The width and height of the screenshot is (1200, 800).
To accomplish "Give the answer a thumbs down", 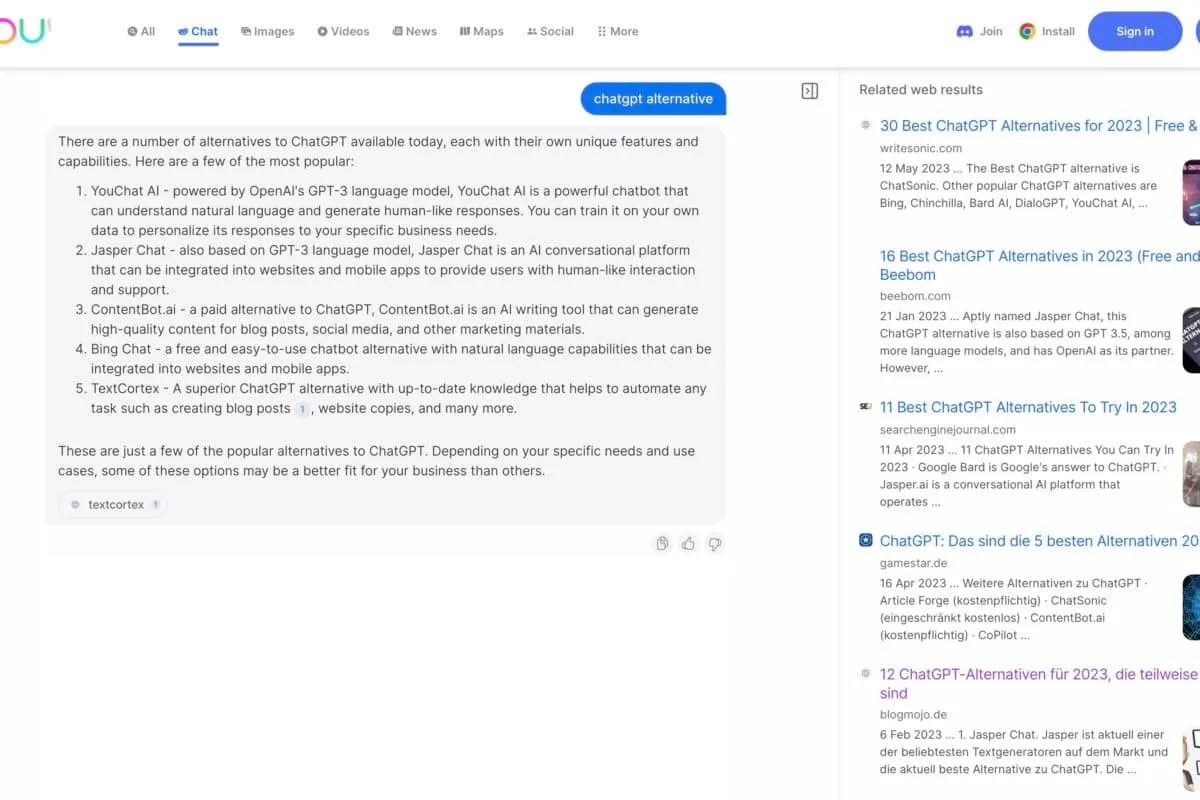I will tap(714, 544).
